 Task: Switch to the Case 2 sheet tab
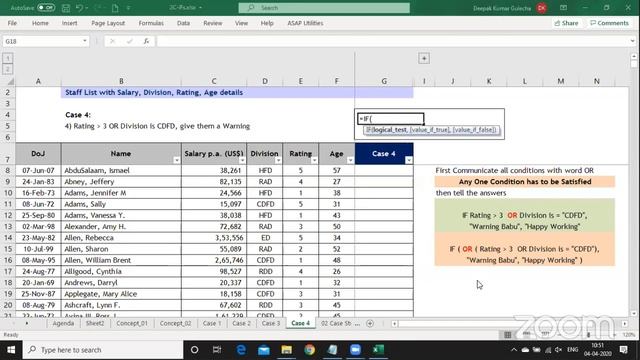(x=241, y=323)
